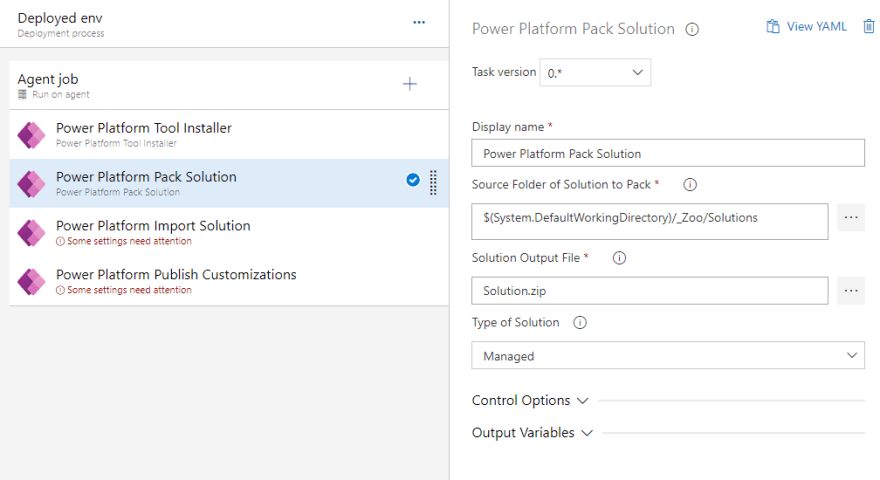Viewport: 880px width, 480px height.
Task: Click the info icon beside Source Folder of Solution to Pack
Action: (x=690, y=184)
